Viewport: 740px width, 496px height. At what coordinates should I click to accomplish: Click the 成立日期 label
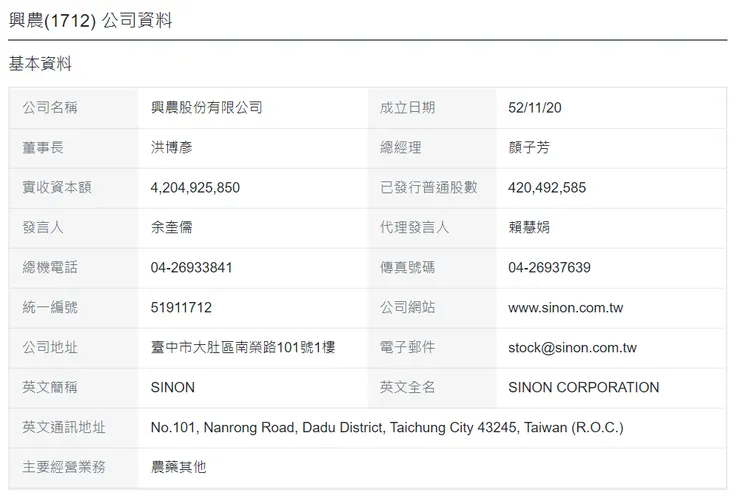click(407, 108)
